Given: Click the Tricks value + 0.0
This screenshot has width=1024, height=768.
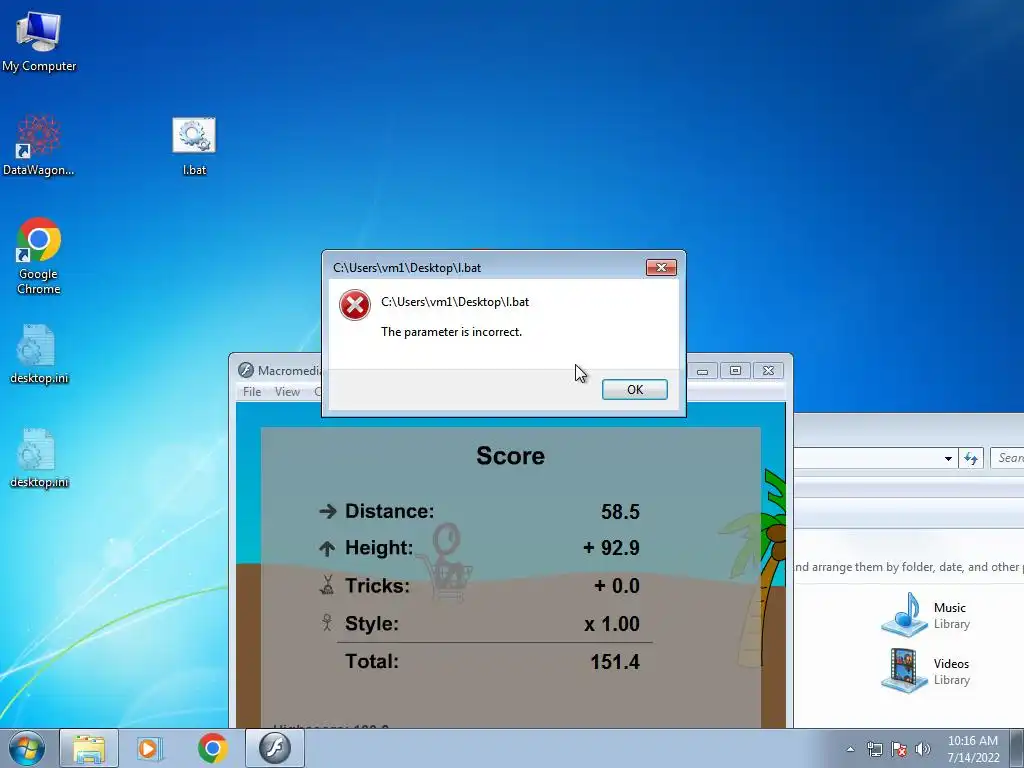Looking at the screenshot, I should (616, 585).
